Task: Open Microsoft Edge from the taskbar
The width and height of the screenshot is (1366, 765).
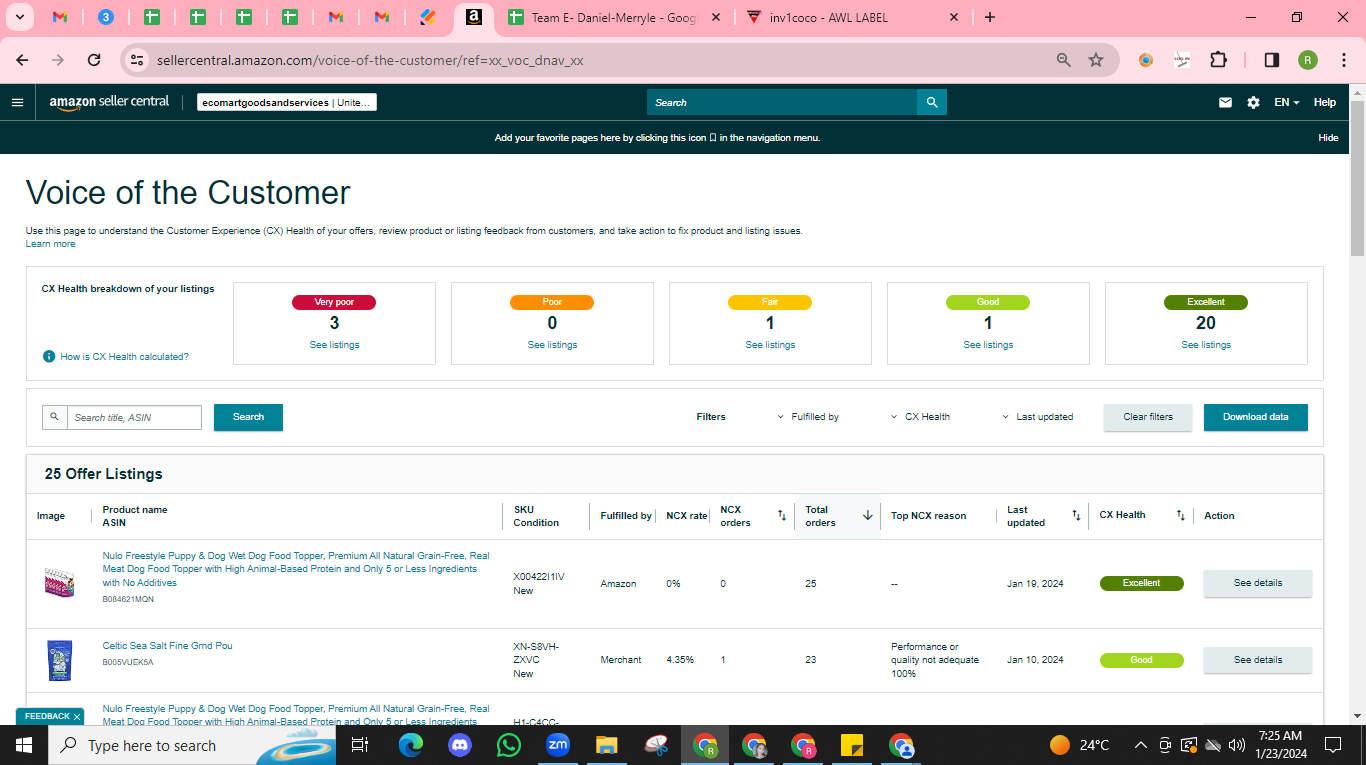Action: point(411,745)
